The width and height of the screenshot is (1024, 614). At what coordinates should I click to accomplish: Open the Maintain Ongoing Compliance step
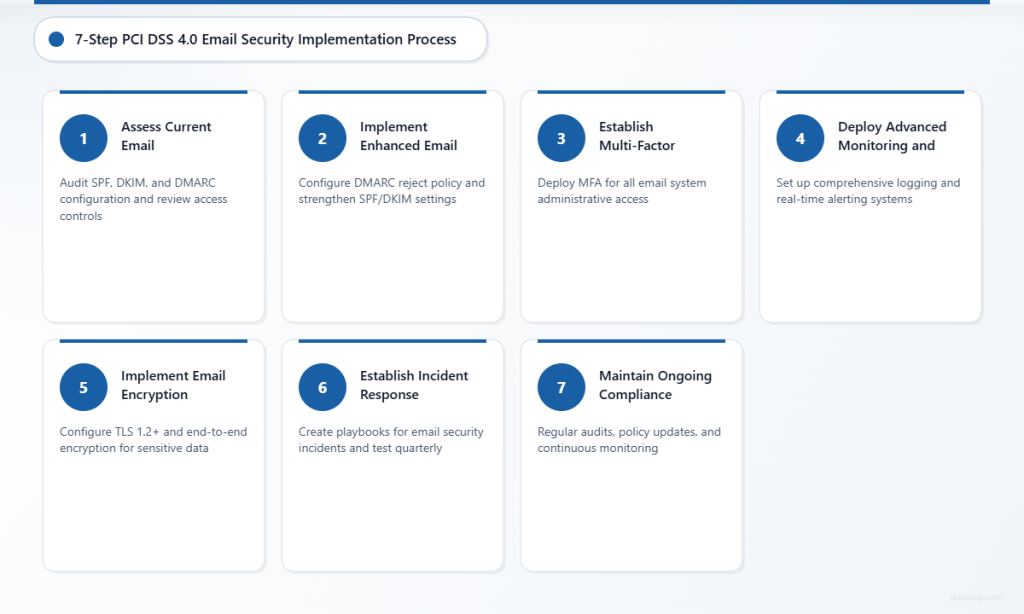tap(655, 385)
